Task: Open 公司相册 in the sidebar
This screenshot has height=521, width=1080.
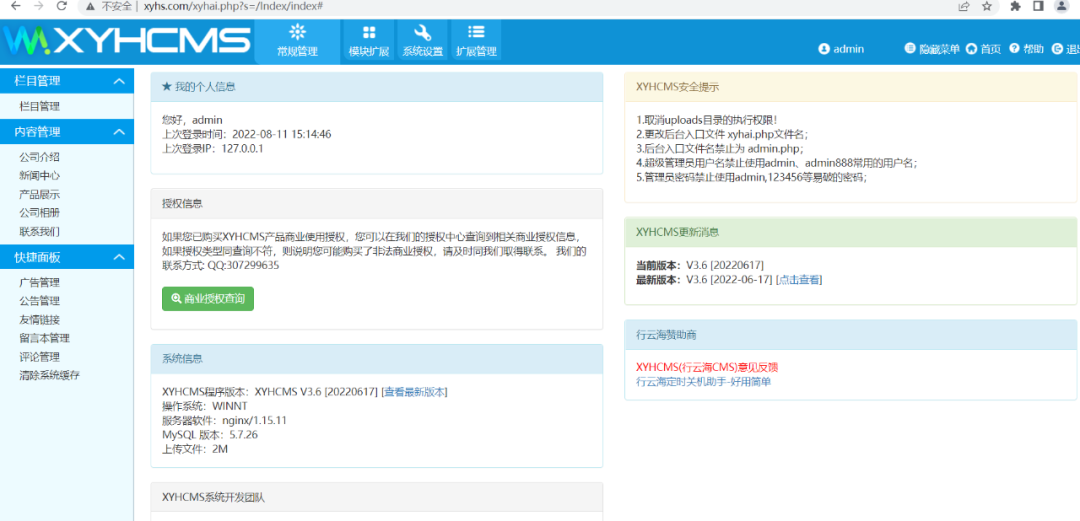Action: pos(39,213)
